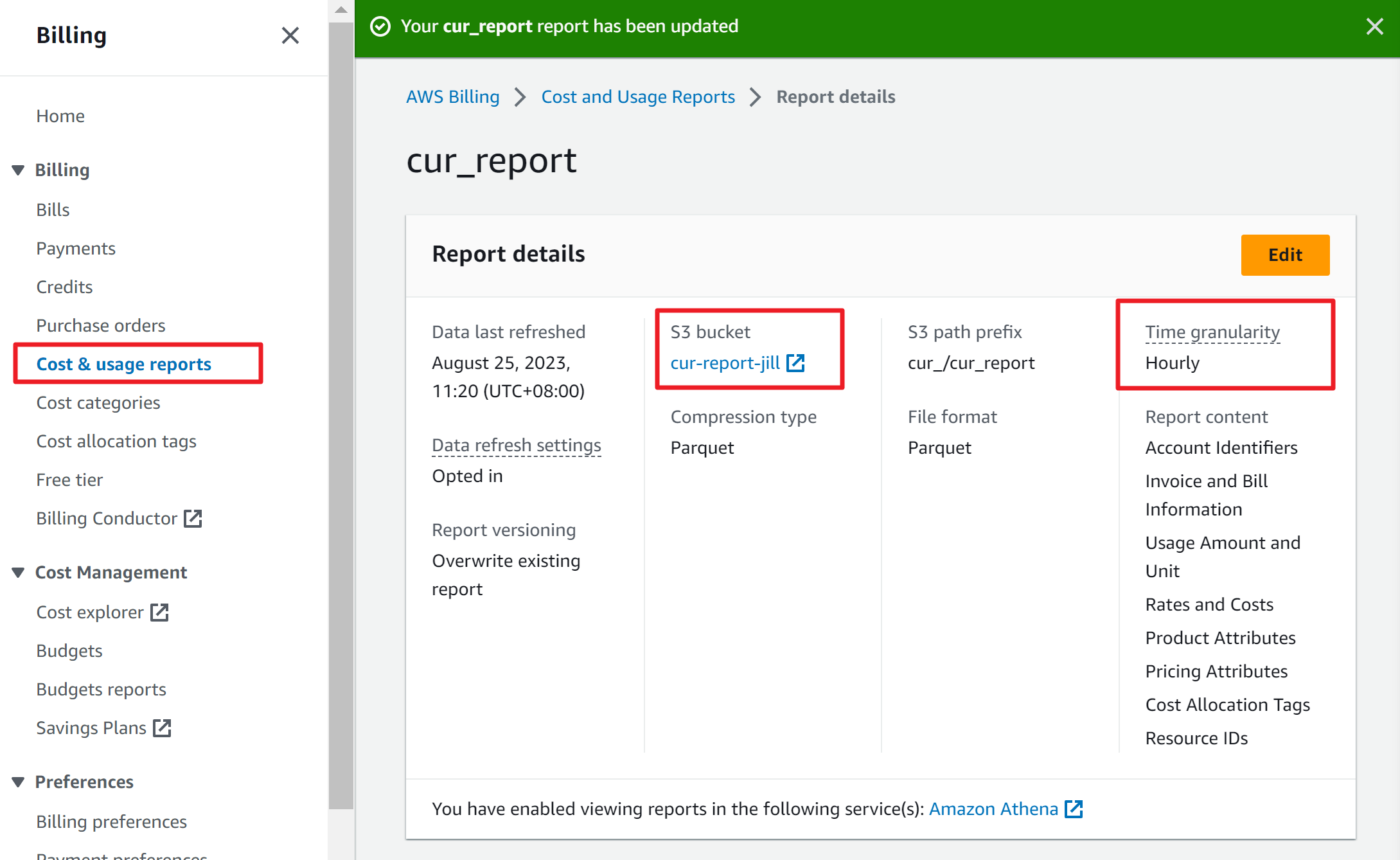
Task: Close the Billing sidebar using the X icon
Action: [290, 35]
